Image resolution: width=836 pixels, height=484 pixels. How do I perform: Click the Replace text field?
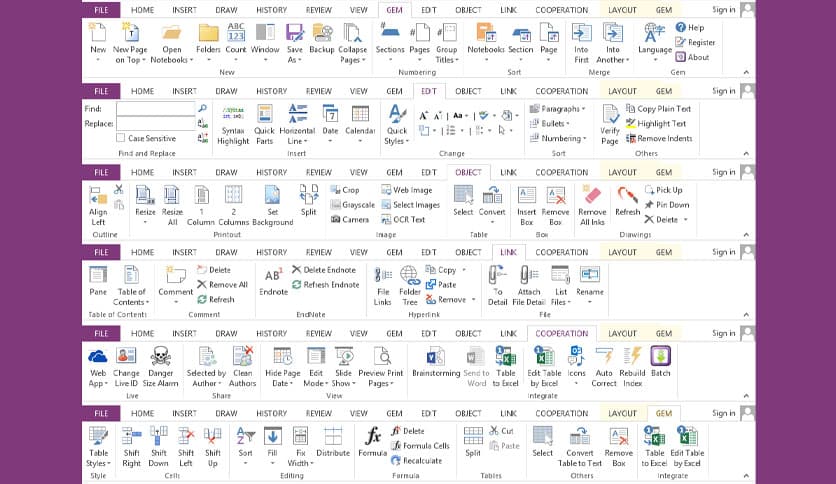[x=156, y=124]
